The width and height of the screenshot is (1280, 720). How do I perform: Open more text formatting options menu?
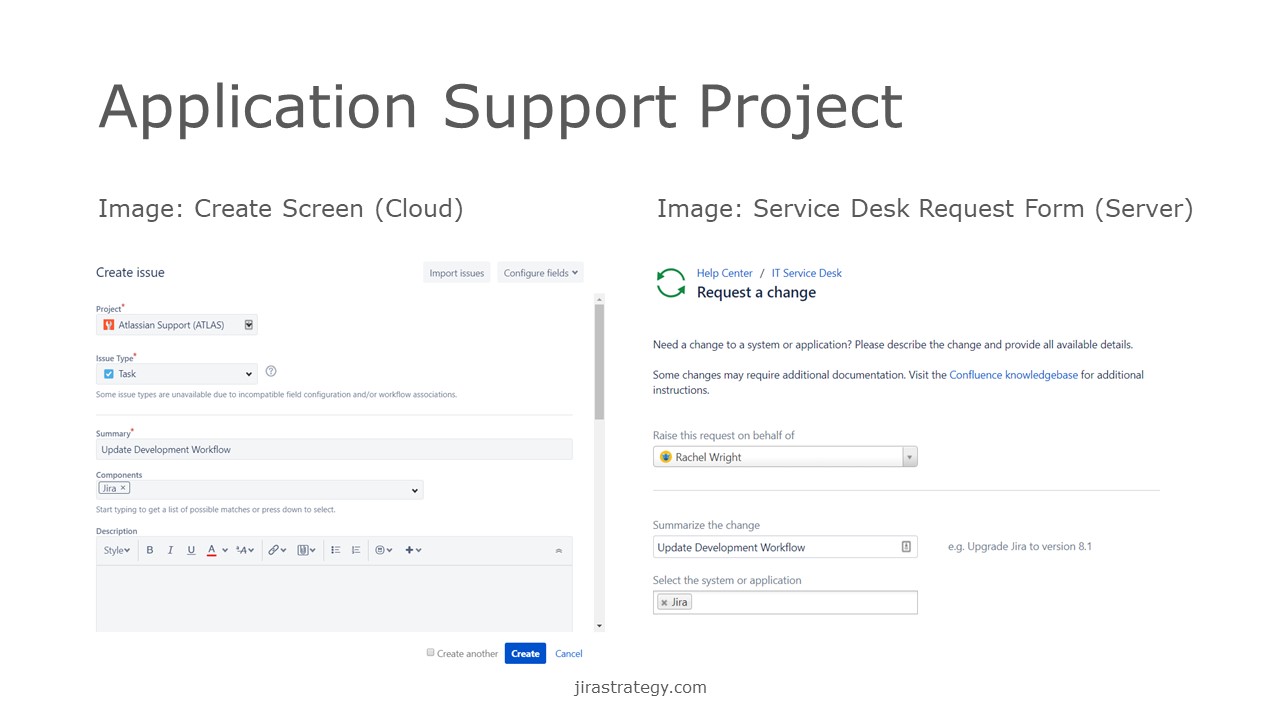click(245, 550)
